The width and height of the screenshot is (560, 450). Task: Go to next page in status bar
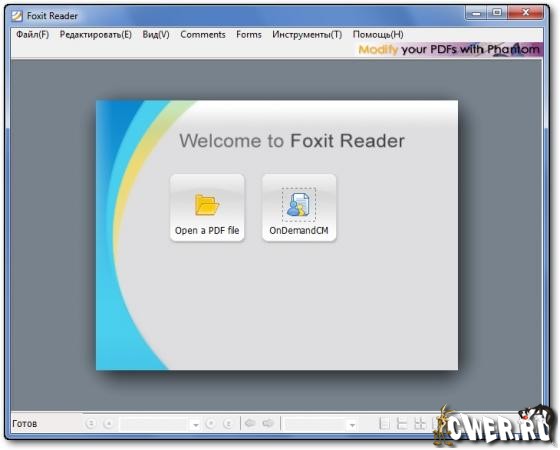(x=211, y=424)
